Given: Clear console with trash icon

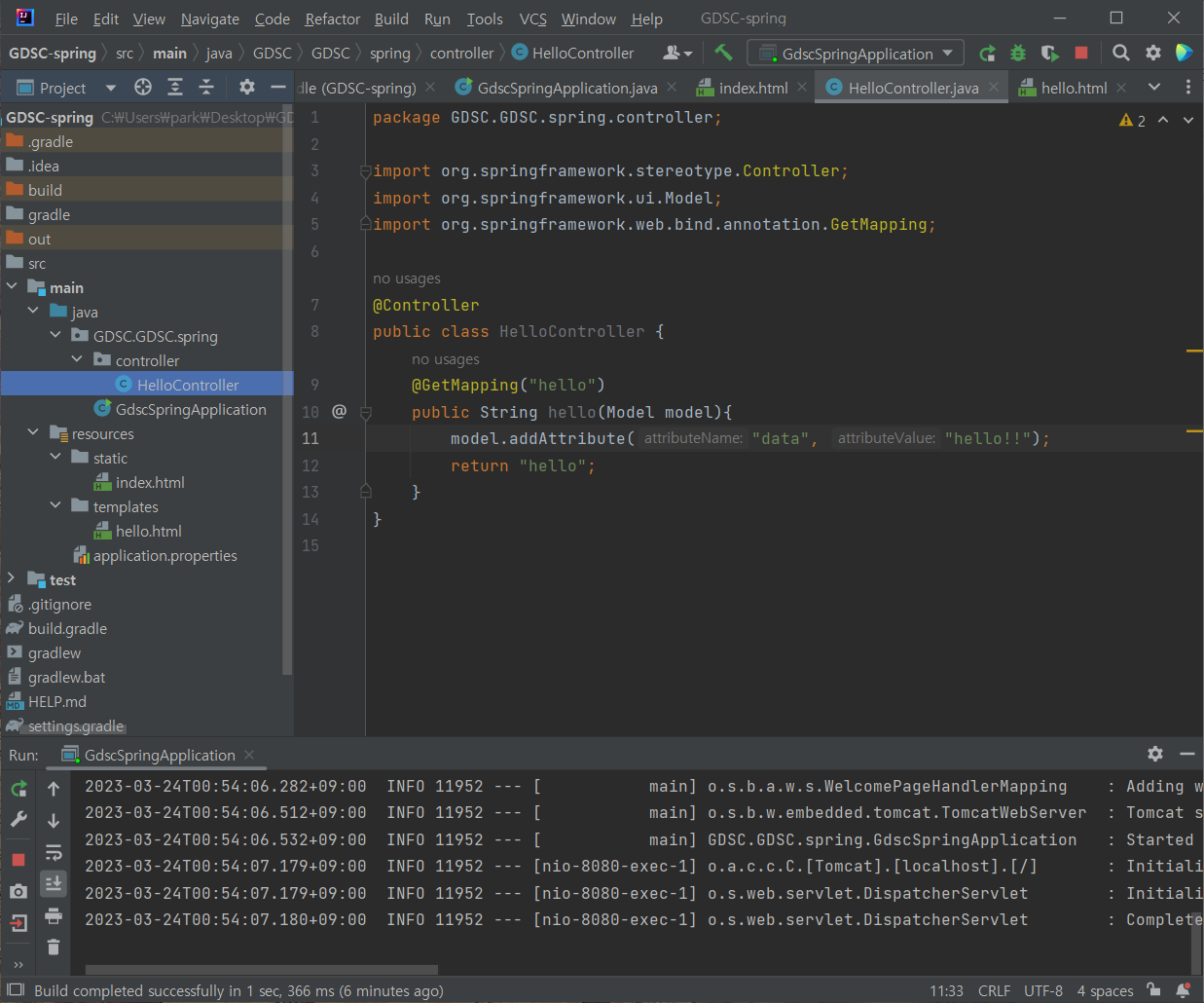Looking at the screenshot, I should click(54, 947).
